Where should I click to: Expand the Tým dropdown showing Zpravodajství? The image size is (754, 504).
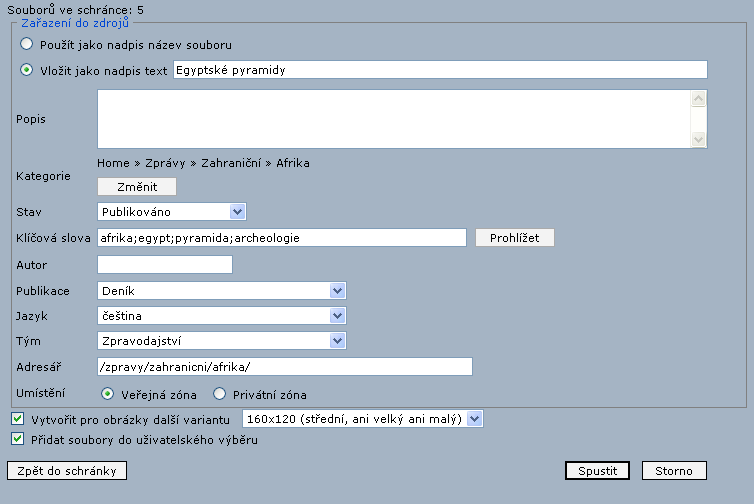(x=221, y=341)
